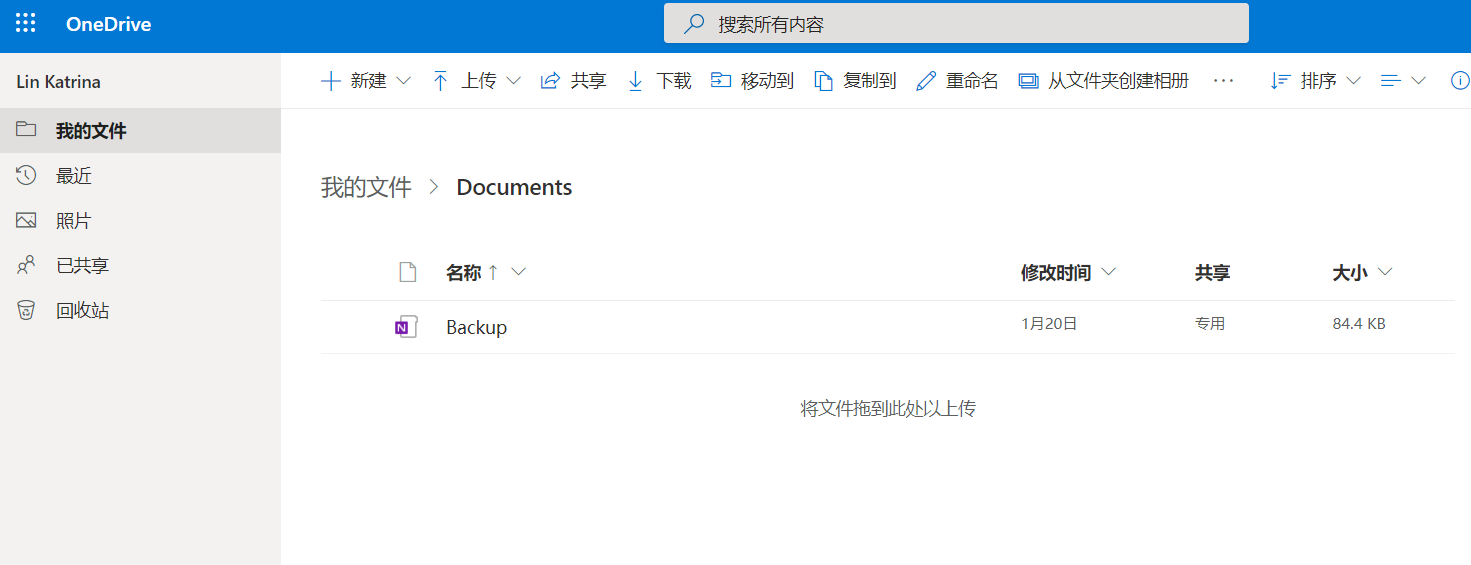Click the plus icon for New
Viewport: 1471px width, 565px height.
click(x=331, y=81)
